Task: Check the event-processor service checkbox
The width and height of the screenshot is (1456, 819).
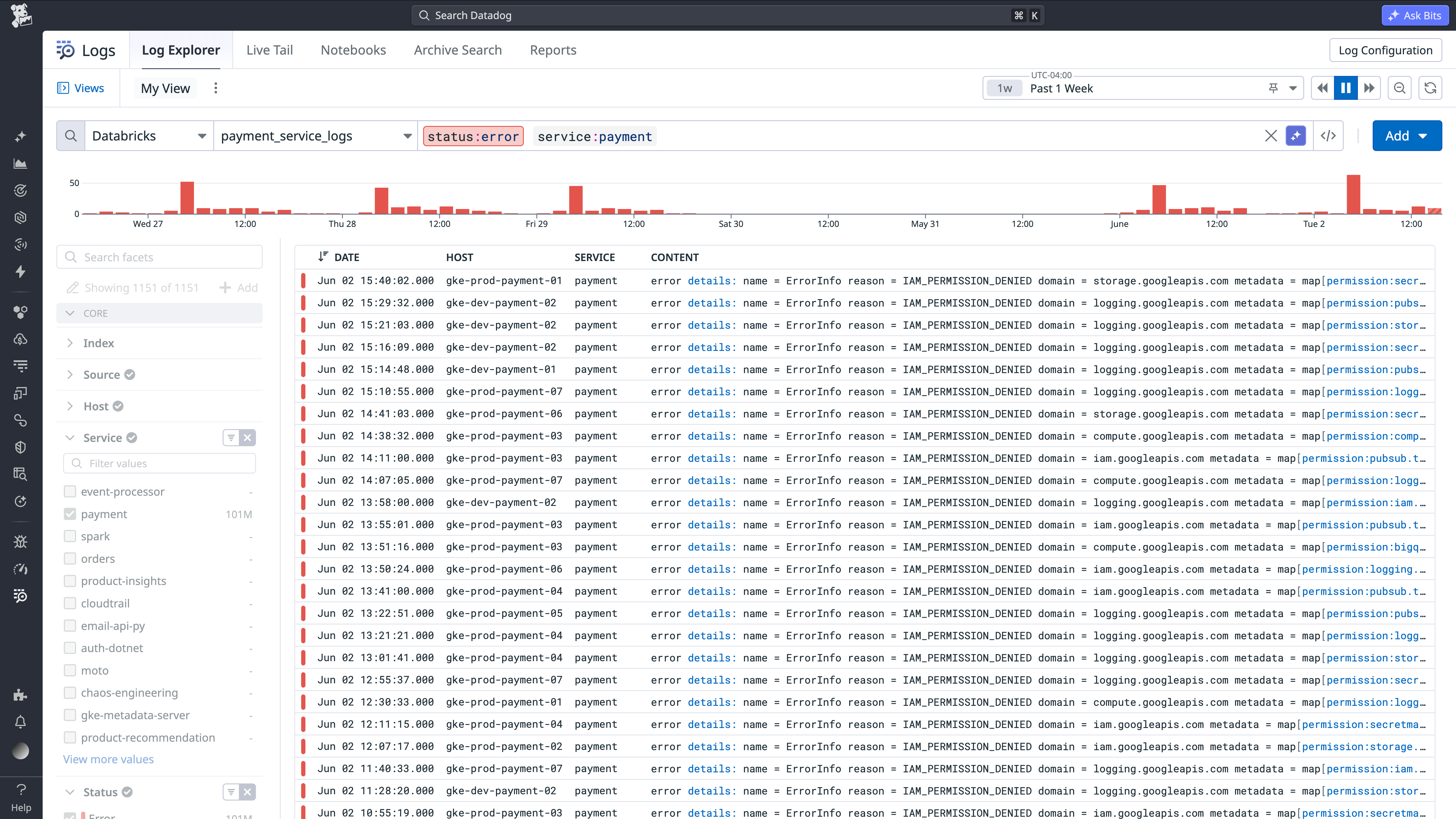Action: (70, 491)
